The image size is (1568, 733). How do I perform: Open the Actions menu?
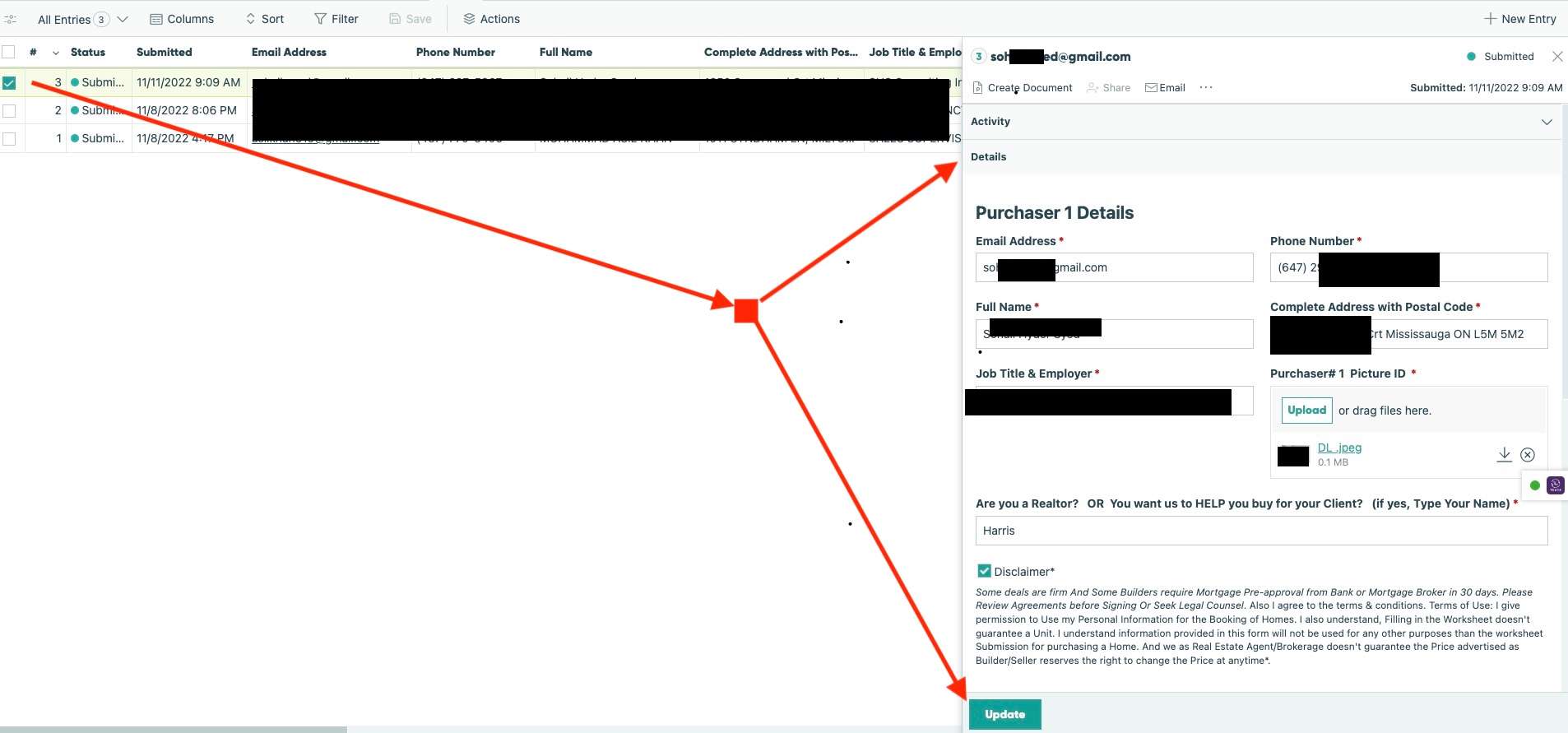491,19
